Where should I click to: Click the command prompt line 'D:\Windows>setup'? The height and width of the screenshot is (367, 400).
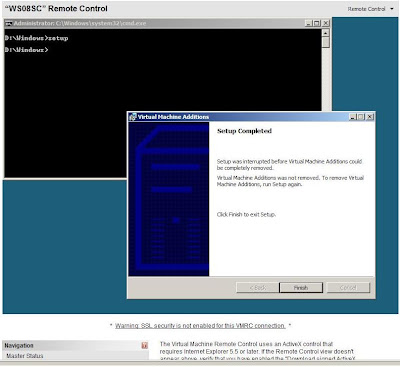[x=36, y=38]
